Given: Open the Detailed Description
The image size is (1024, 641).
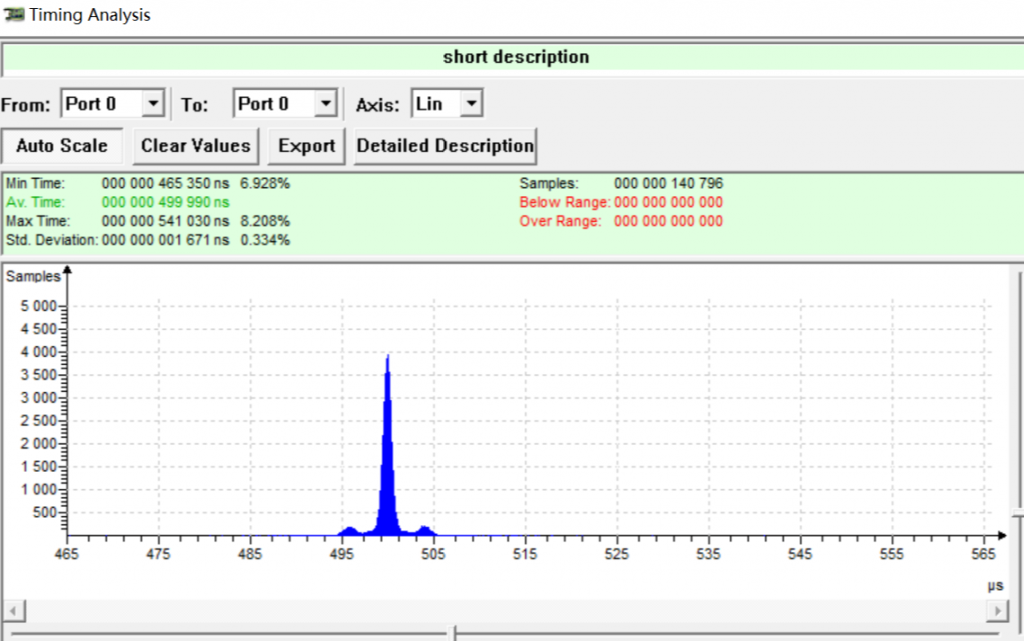Looking at the screenshot, I should pos(445,146).
